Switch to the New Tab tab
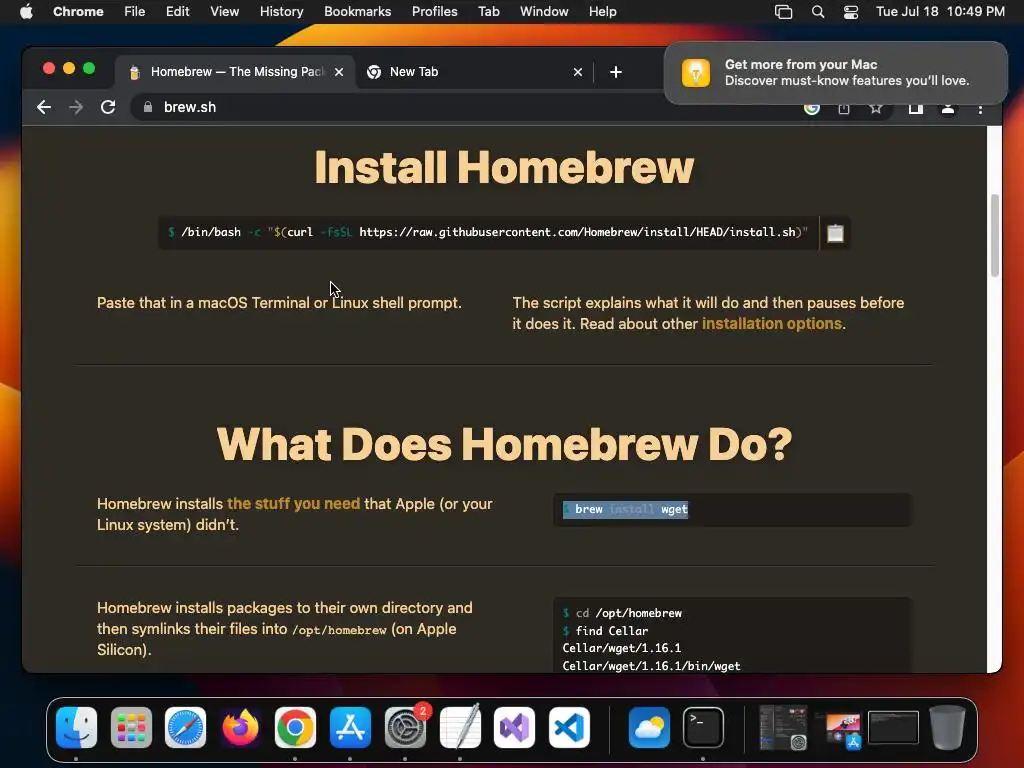Screen dimensions: 1024x768 click(x=474, y=72)
